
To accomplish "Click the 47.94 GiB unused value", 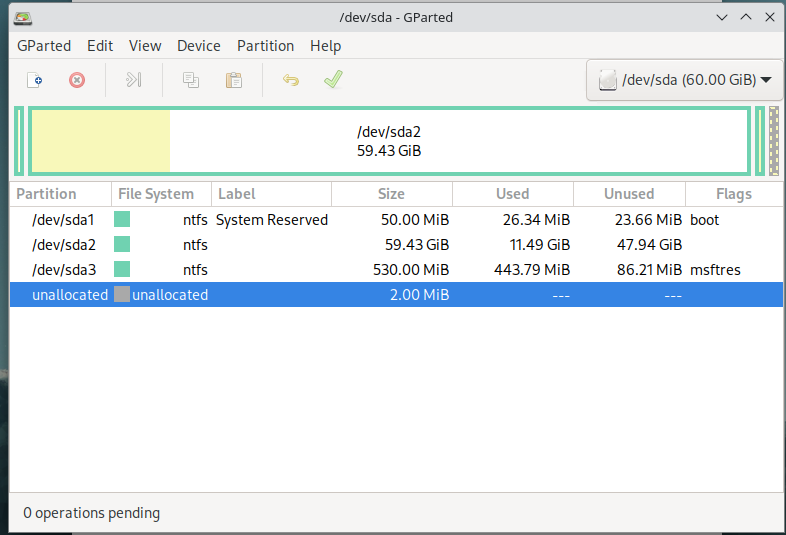I will 650,245.
